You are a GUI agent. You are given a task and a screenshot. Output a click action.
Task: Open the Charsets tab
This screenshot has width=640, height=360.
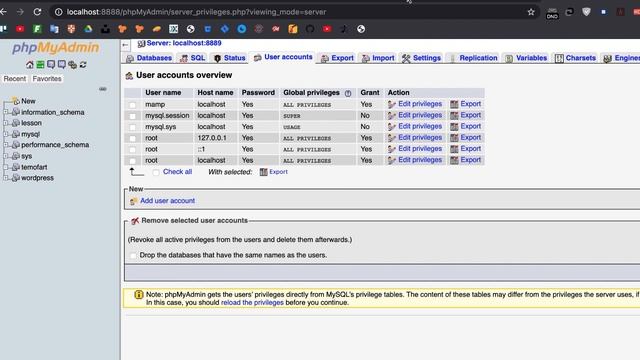pyautogui.click(x=576, y=58)
